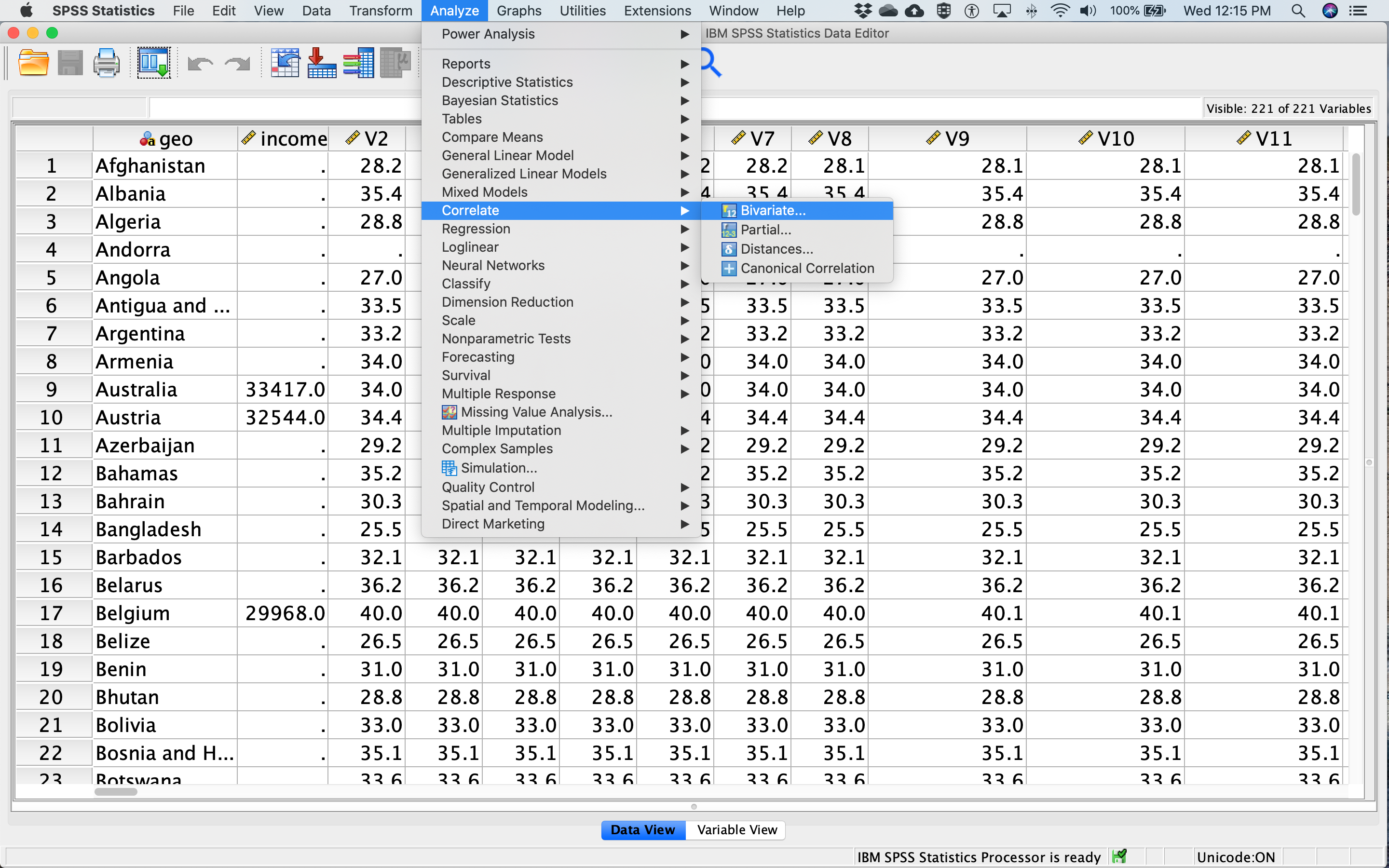
Task: Click the Distances icon in submenu
Action: coord(729,250)
